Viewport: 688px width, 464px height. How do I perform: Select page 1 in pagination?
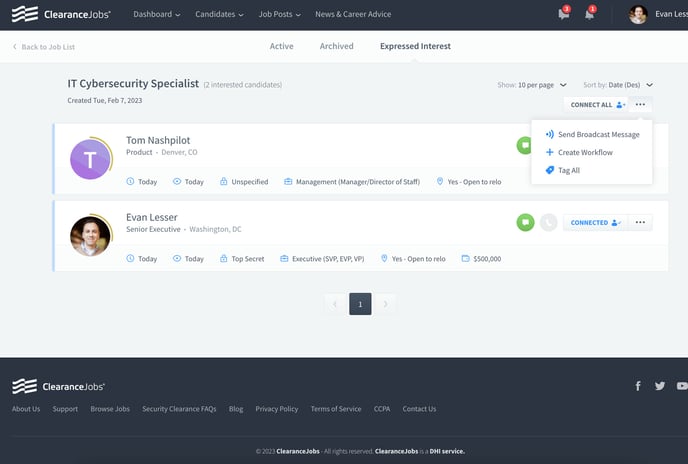click(360, 304)
